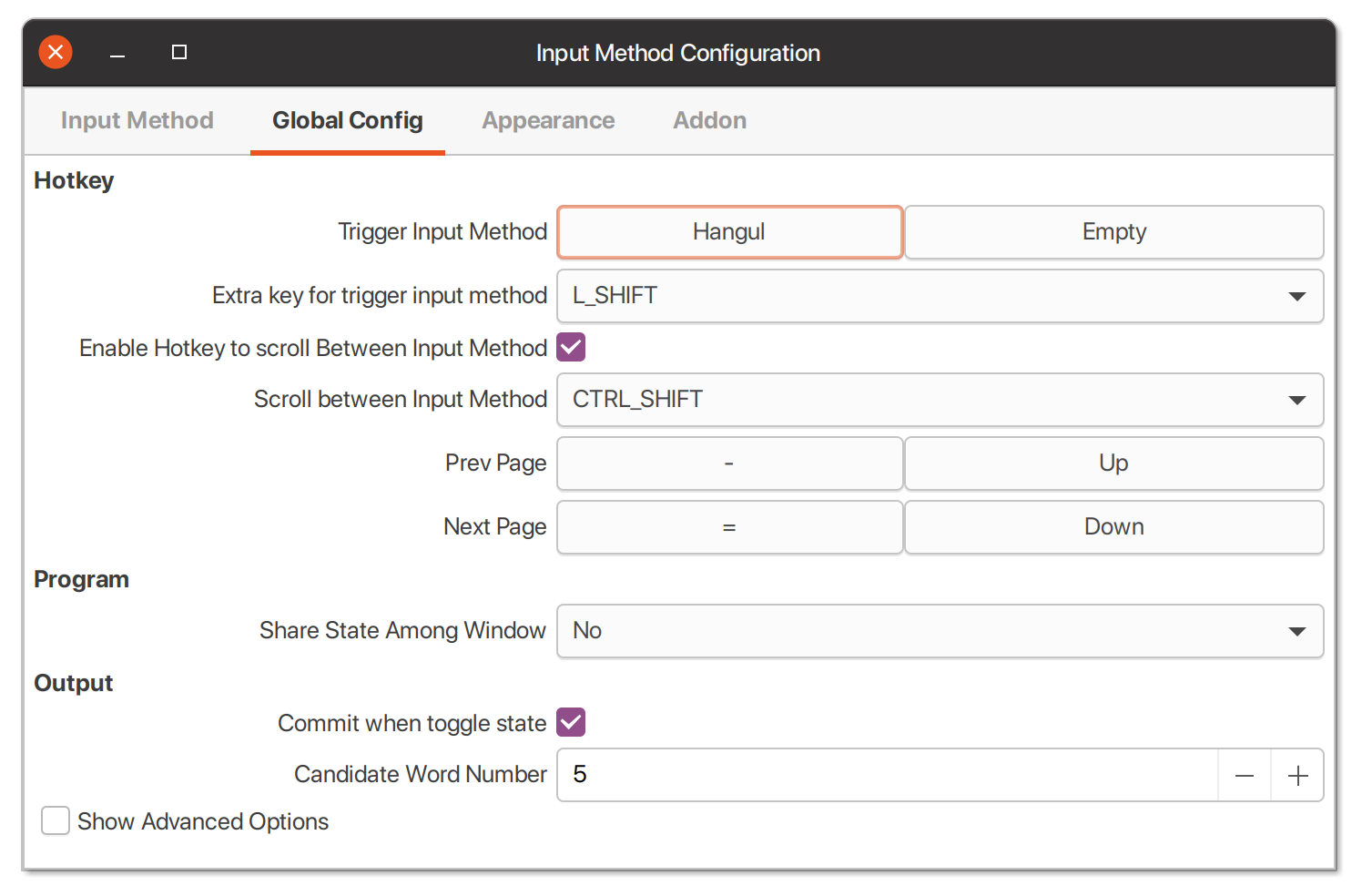
Task: Go to the Addon tab
Action: tap(709, 120)
